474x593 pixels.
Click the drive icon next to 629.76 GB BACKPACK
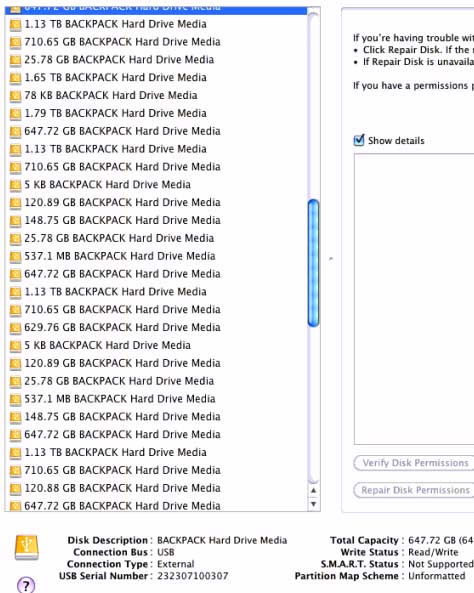click(15, 328)
